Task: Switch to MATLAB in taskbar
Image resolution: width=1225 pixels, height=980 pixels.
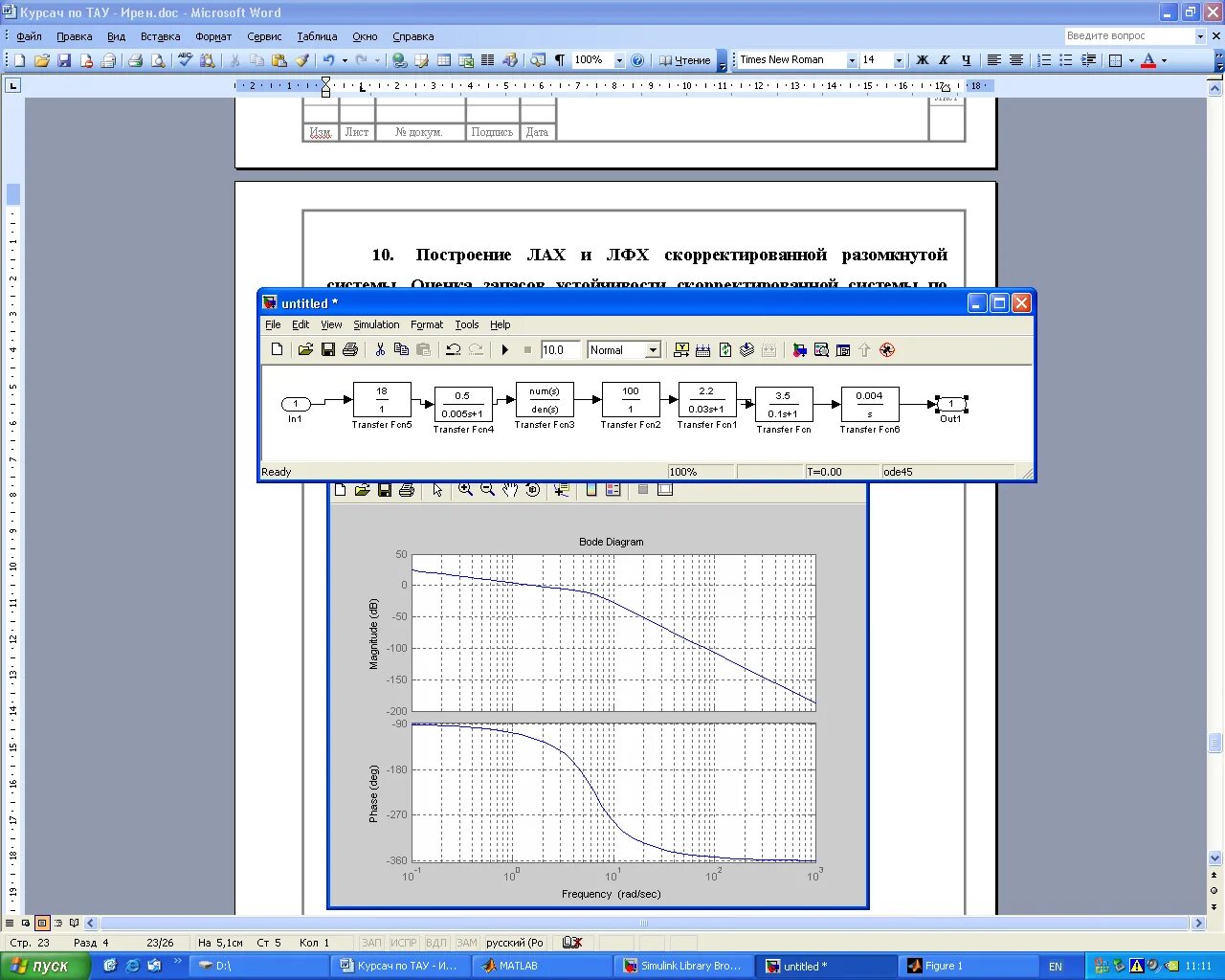Action: (x=544, y=966)
